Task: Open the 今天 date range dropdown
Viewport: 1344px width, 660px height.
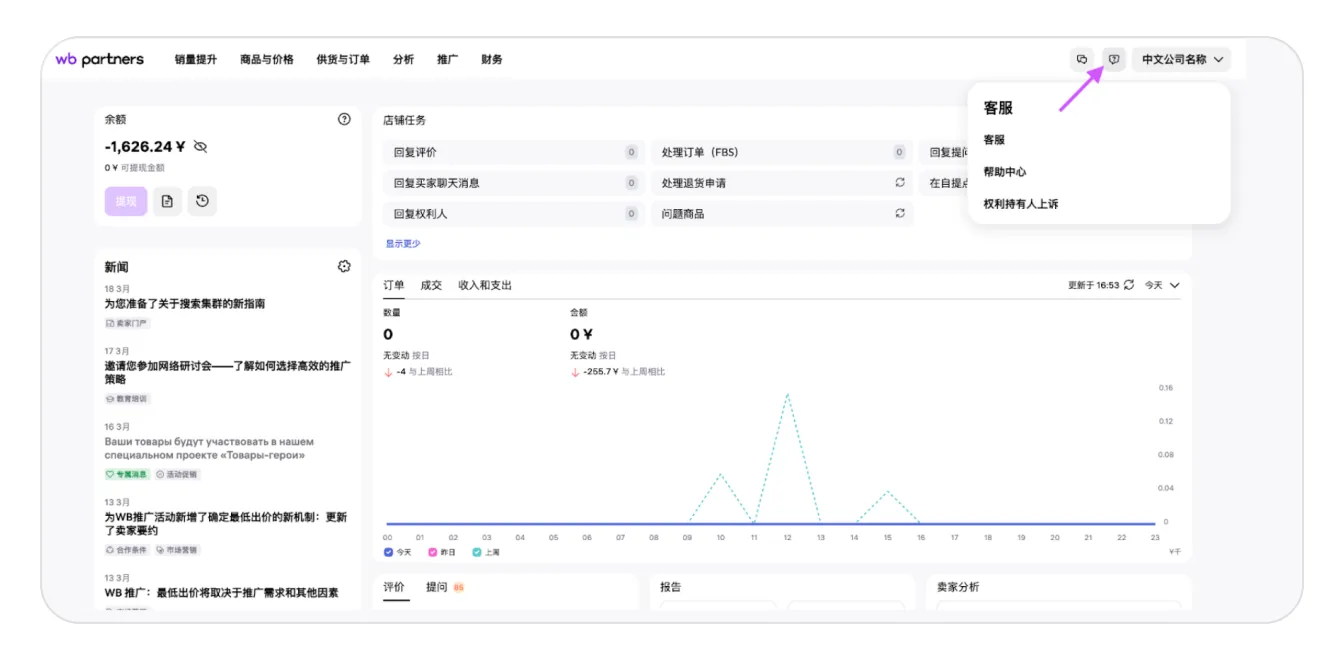Action: [x=1162, y=285]
